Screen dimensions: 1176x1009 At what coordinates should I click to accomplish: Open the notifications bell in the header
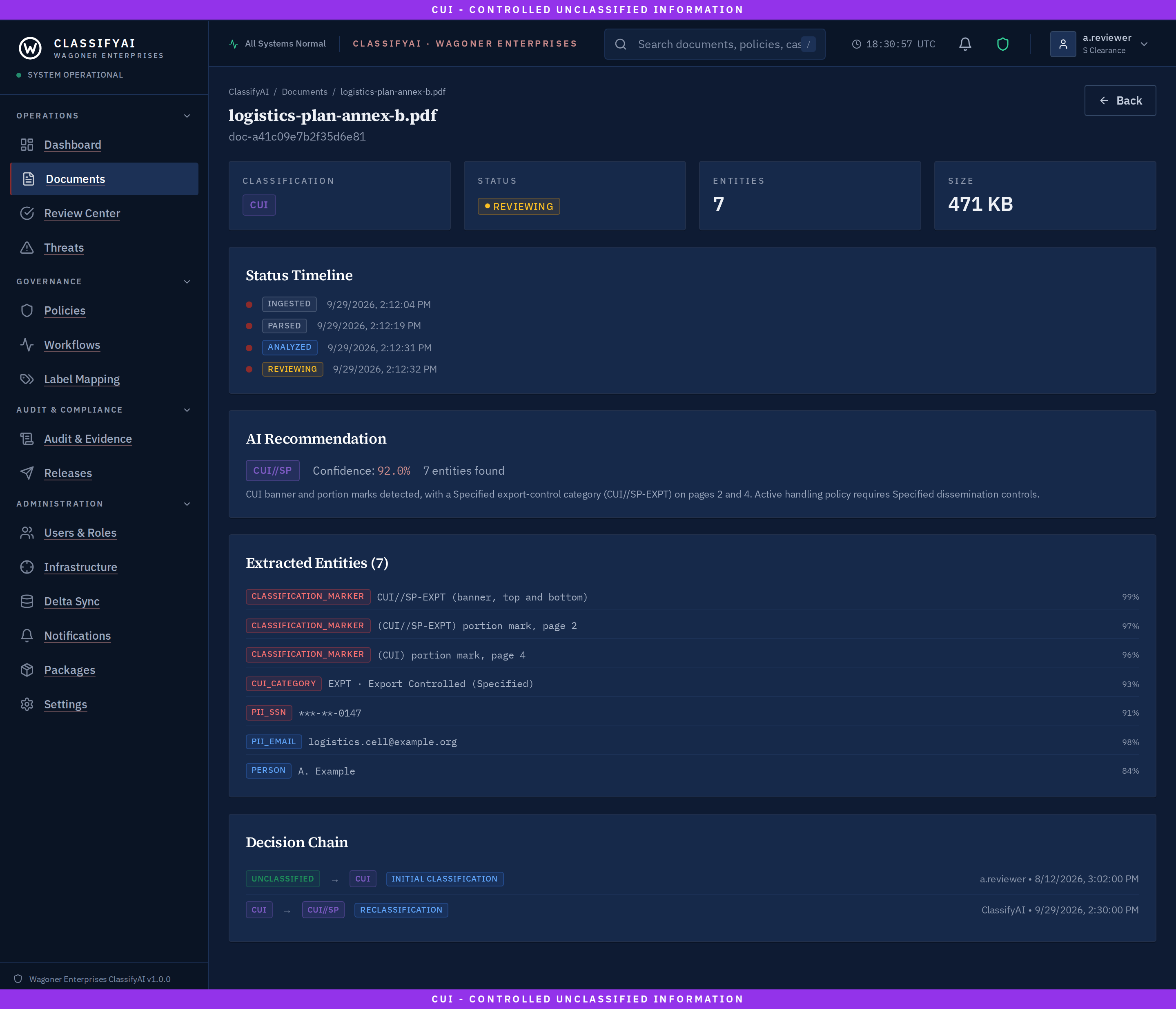click(965, 44)
